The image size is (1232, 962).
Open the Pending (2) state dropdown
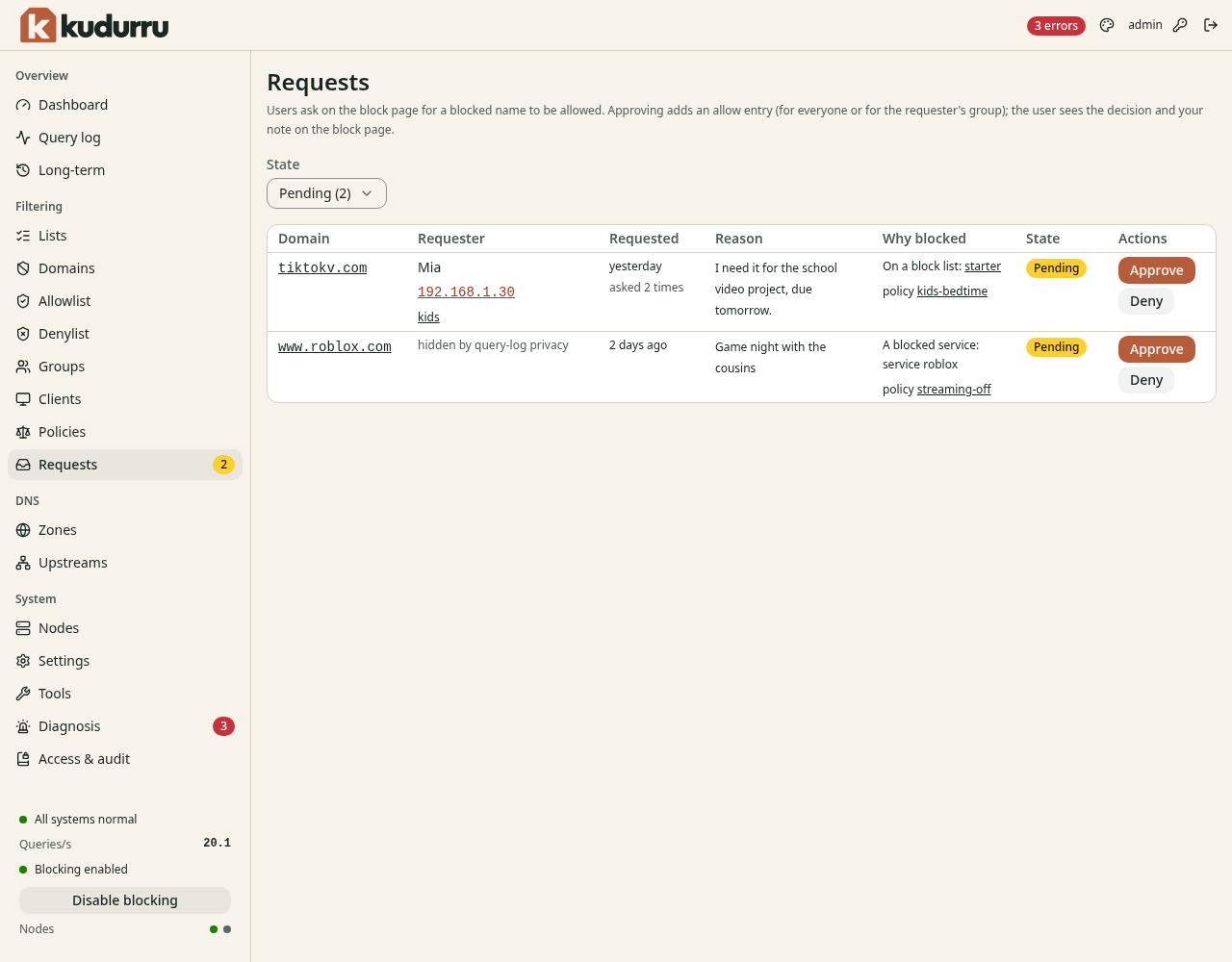coord(326,193)
